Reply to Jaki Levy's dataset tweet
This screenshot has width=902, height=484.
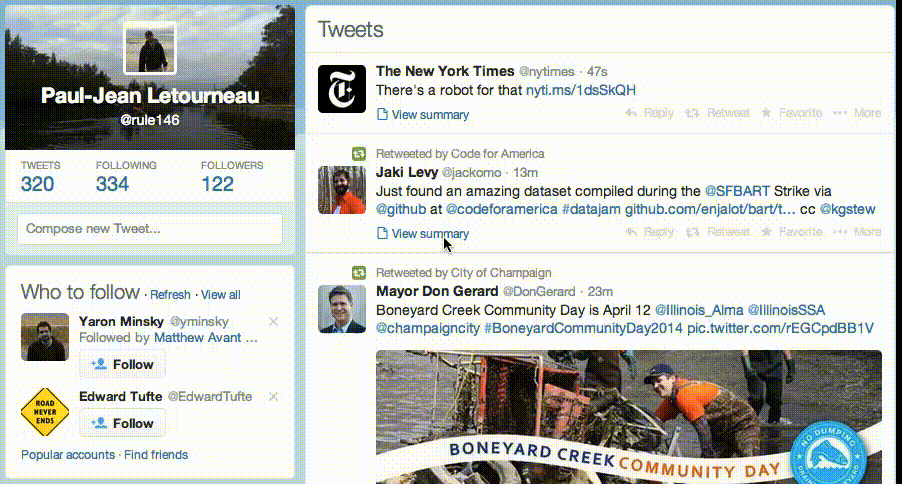(650, 232)
